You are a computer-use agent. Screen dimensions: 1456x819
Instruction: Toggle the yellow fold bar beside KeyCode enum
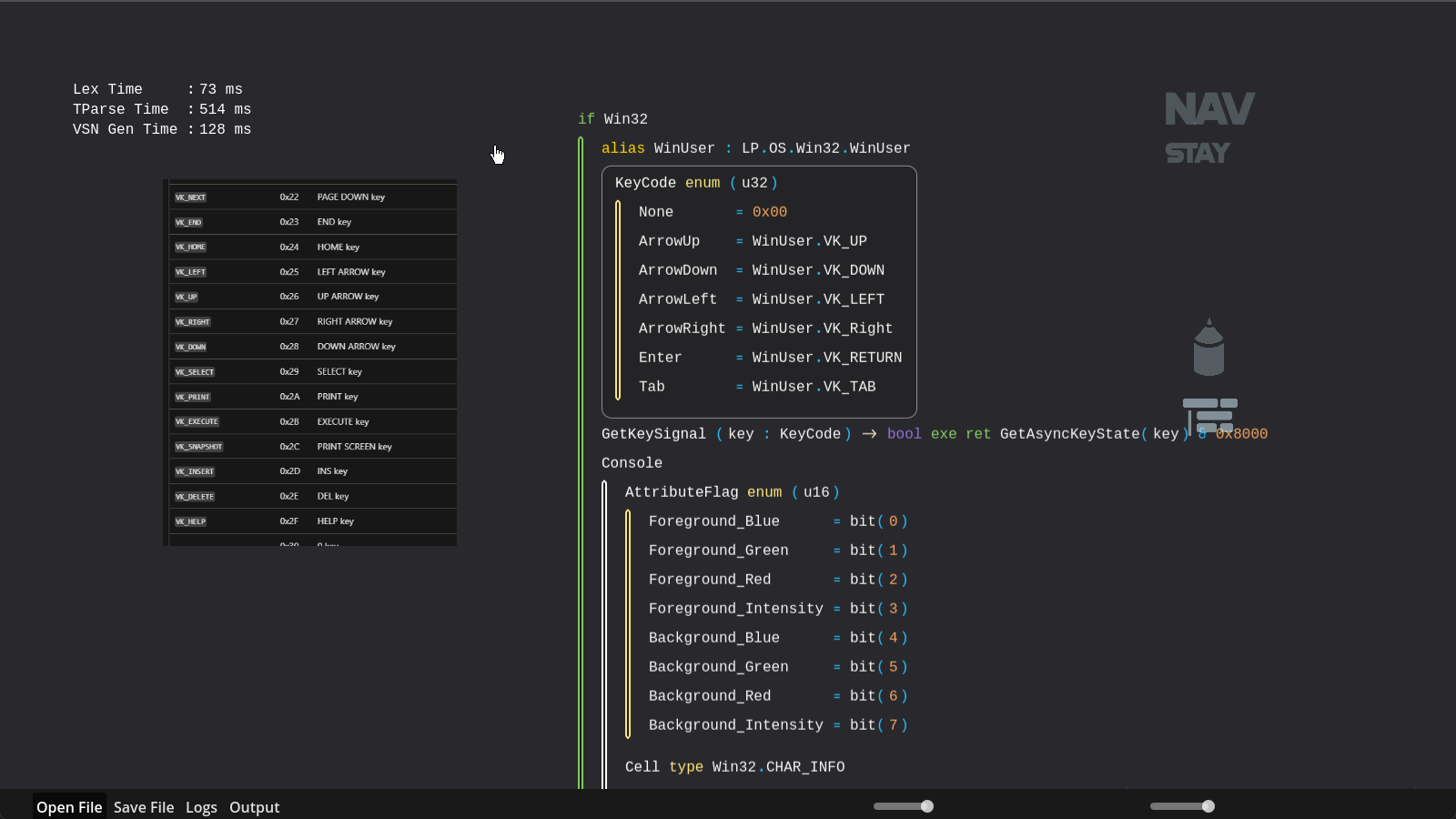(618, 298)
